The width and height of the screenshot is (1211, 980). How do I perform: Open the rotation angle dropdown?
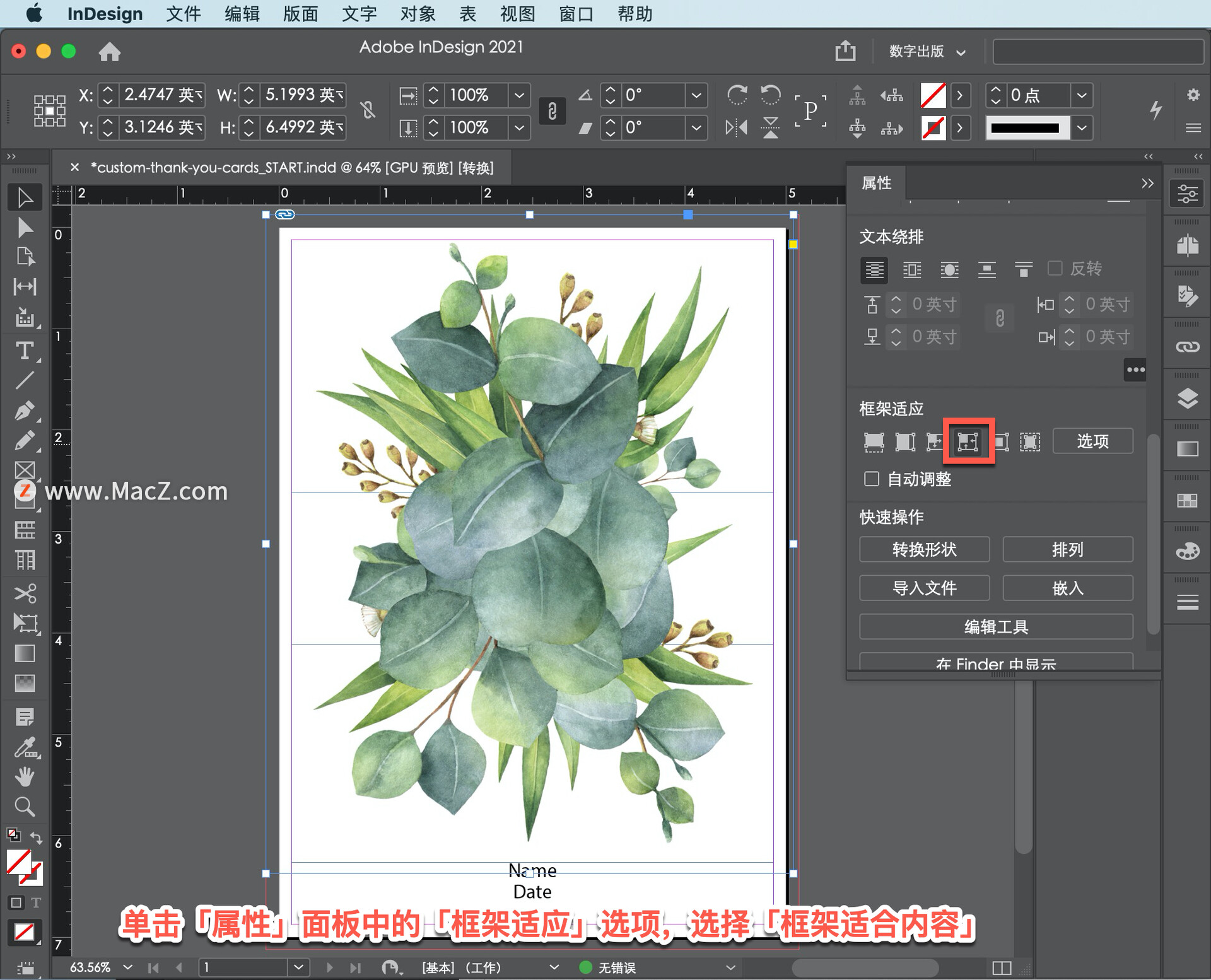[696, 95]
